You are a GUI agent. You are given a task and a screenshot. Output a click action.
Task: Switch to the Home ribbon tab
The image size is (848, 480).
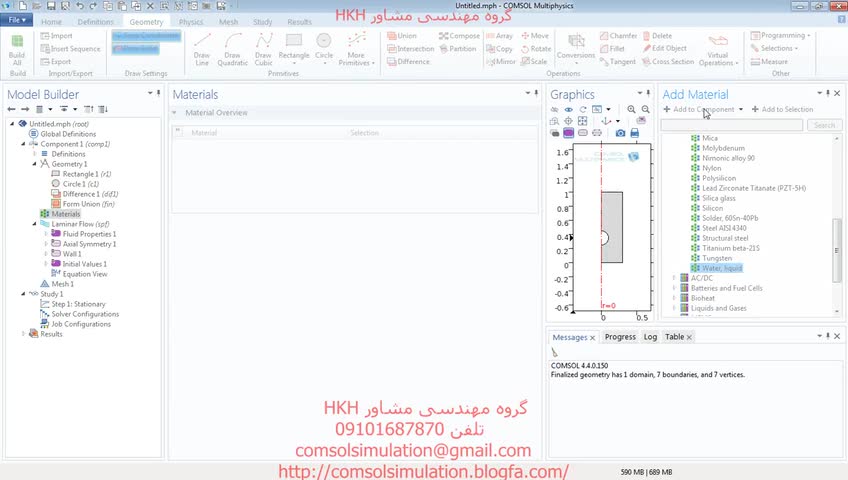(x=51, y=22)
